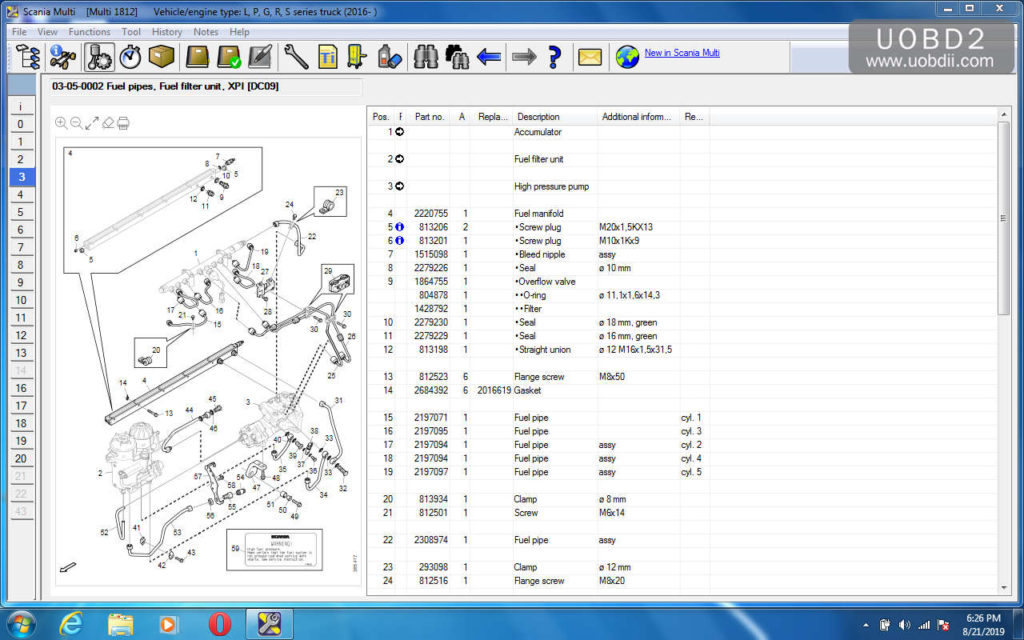Zoom out of the parts diagram
The width and height of the screenshot is (1024, 640).
click(76, 123)
